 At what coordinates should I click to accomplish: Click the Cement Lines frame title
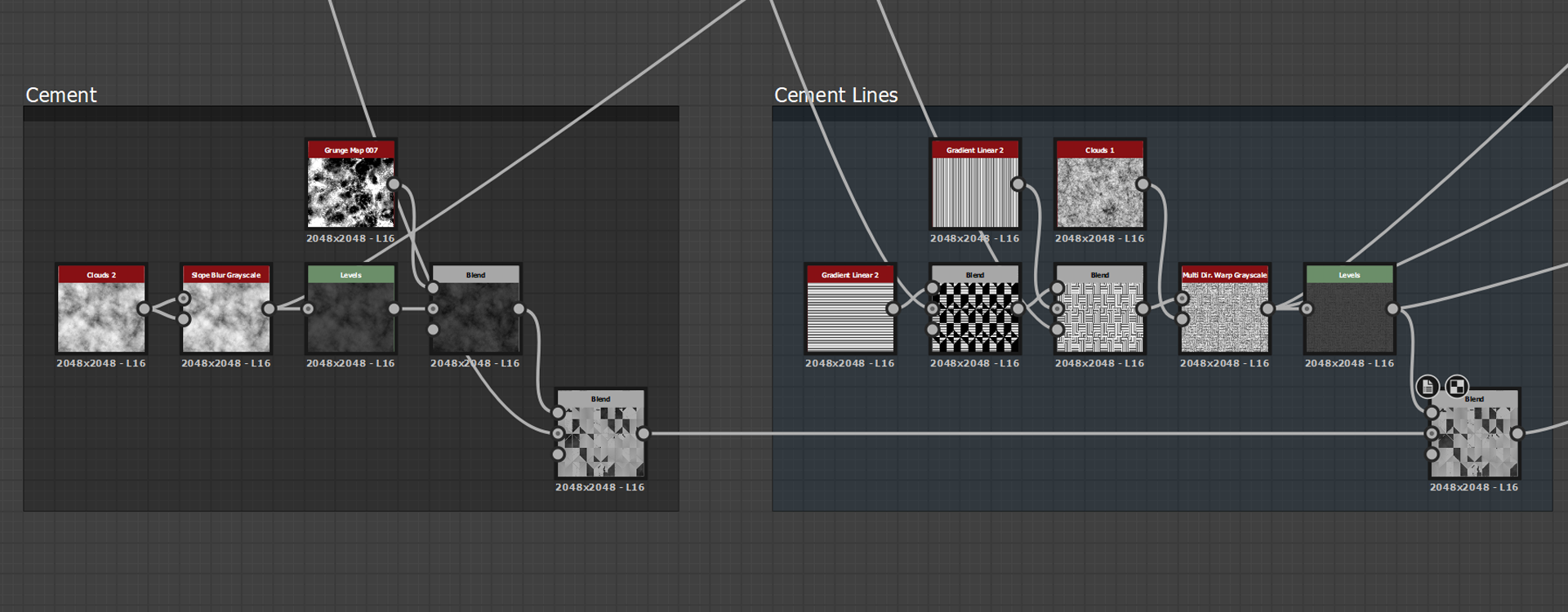coord(836,95)
